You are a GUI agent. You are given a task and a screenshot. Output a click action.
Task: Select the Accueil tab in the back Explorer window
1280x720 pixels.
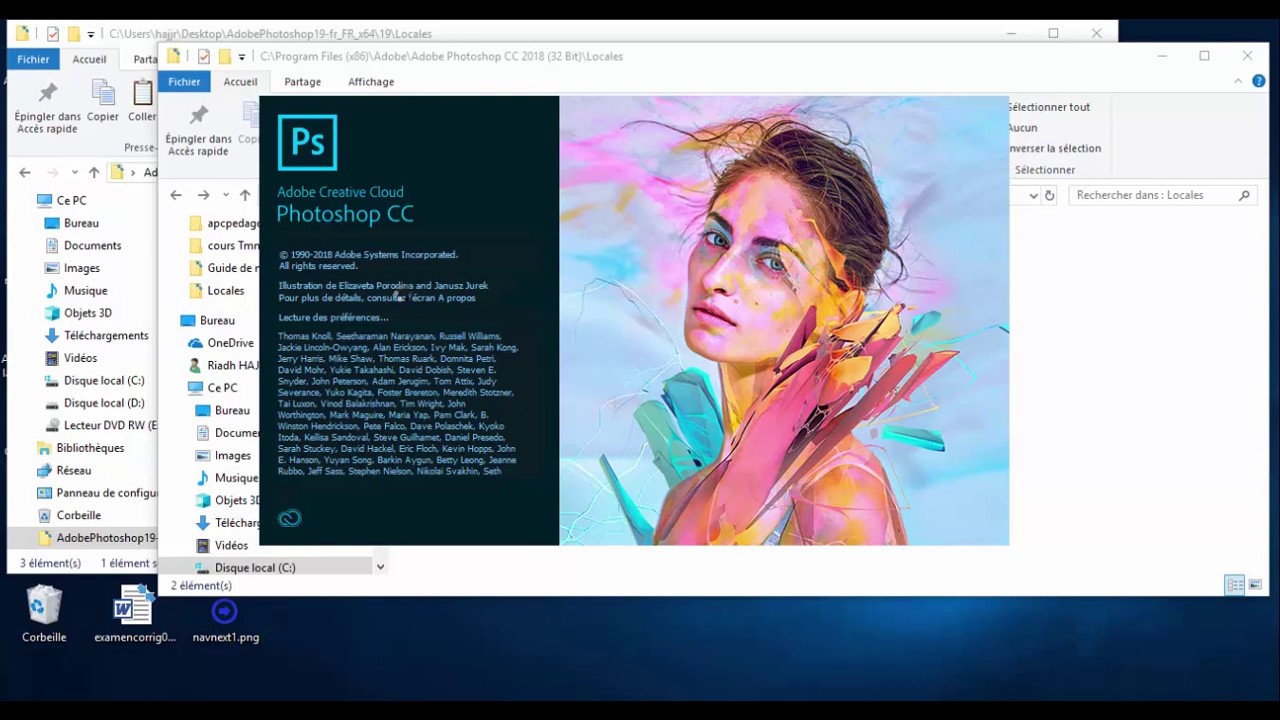(89, 59)
